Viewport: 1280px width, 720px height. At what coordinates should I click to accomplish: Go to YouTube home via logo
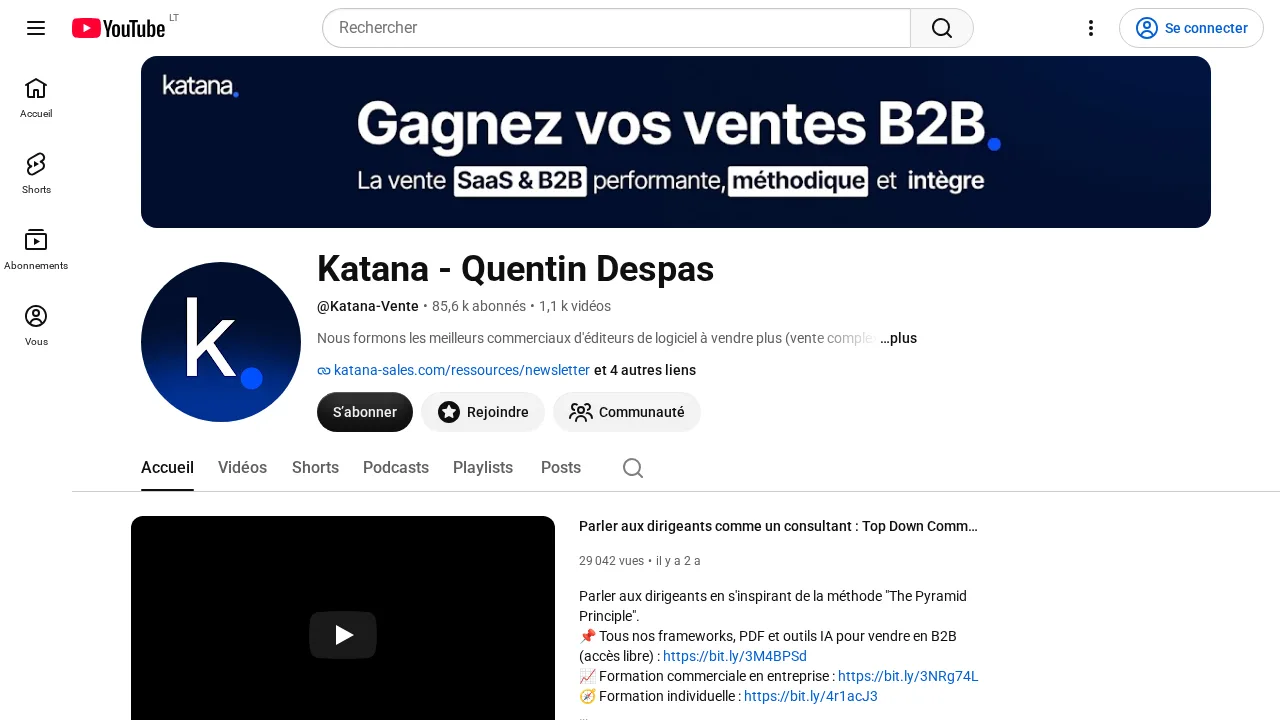pos(118,28)
